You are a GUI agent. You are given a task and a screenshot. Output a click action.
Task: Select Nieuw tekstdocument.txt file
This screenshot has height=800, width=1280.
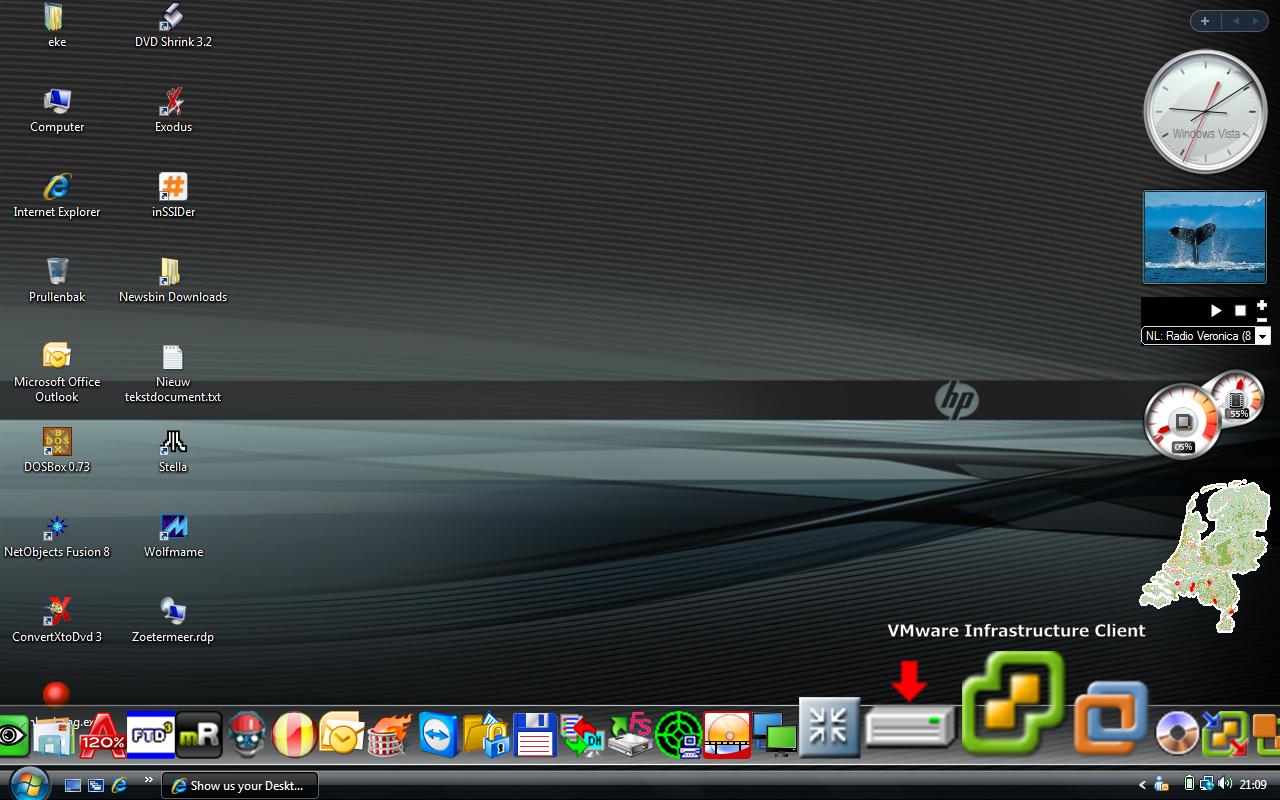coord(173,372)
